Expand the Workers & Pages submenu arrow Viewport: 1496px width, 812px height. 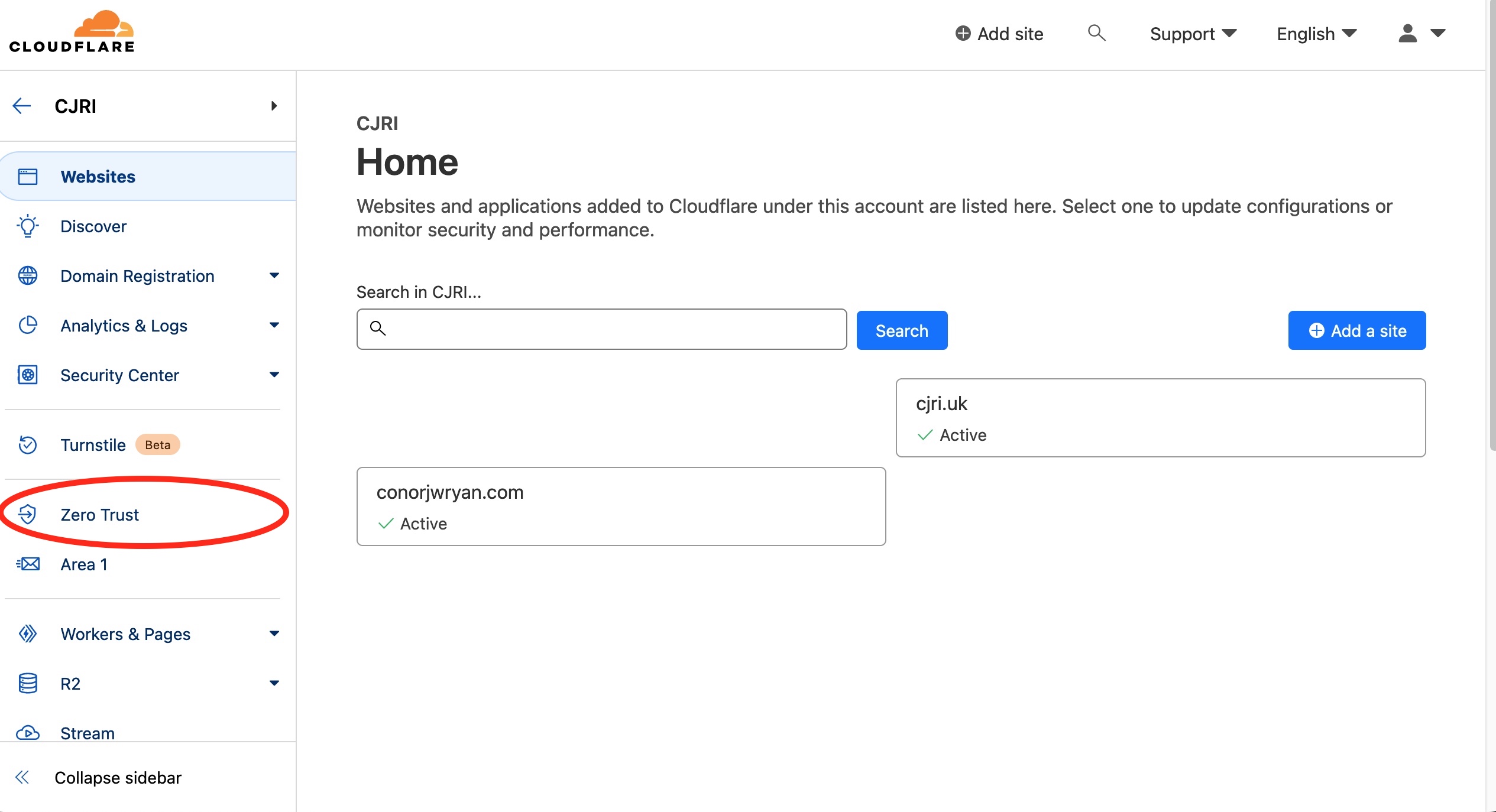pos(274,634)
